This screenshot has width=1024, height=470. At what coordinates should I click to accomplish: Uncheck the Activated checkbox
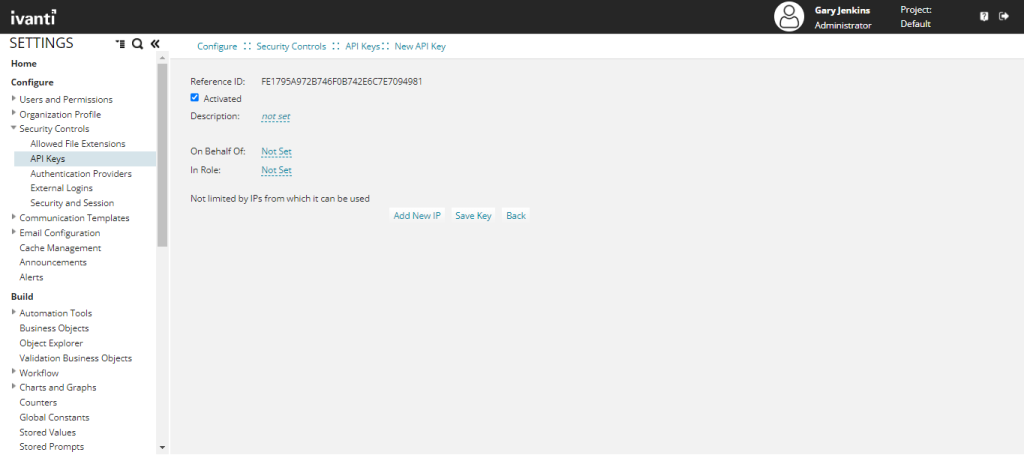pos(195,98)
